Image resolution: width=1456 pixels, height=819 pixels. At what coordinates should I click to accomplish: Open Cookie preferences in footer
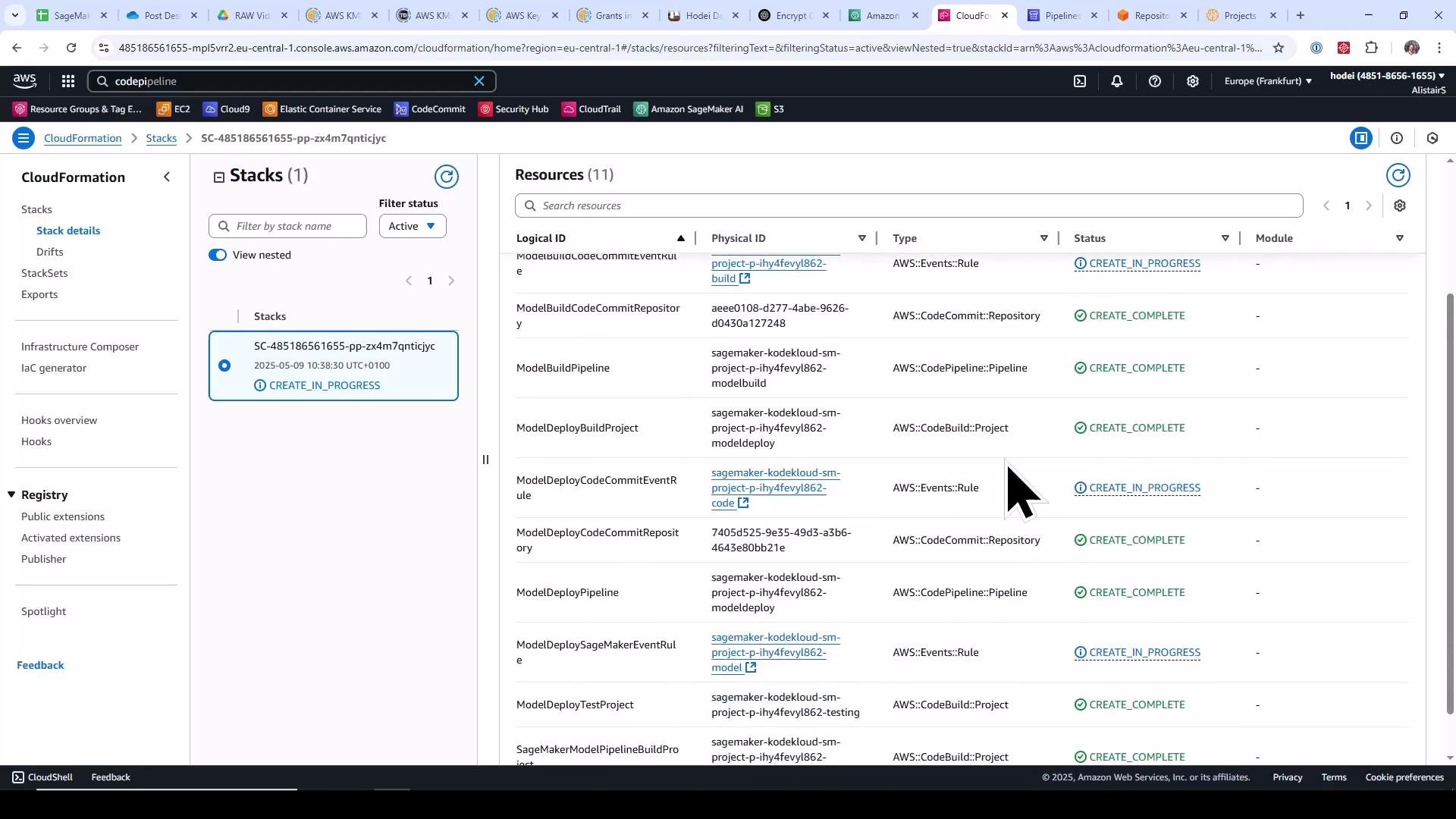click(1404, 777)
